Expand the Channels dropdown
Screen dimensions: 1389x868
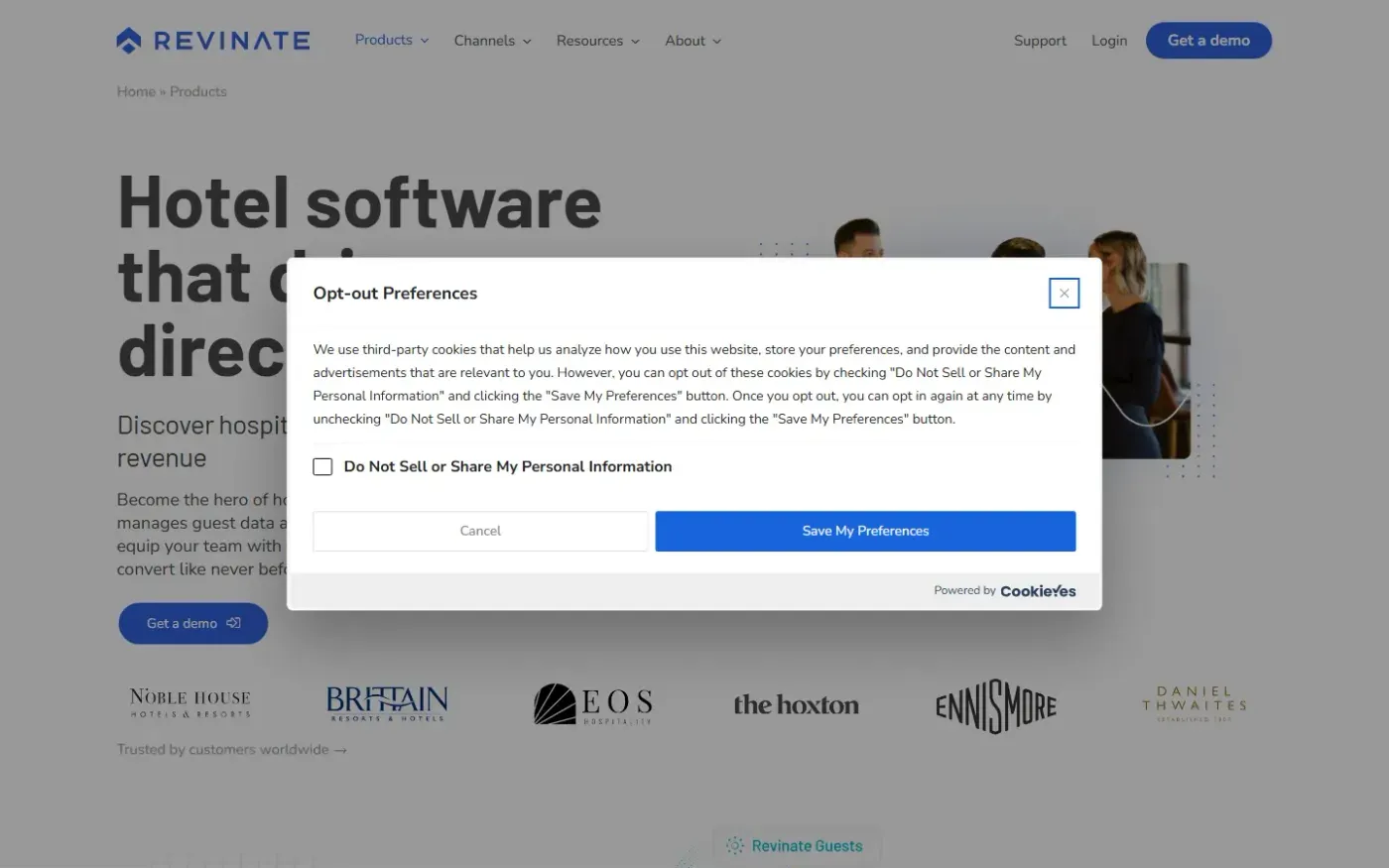(x=492, y=41)
